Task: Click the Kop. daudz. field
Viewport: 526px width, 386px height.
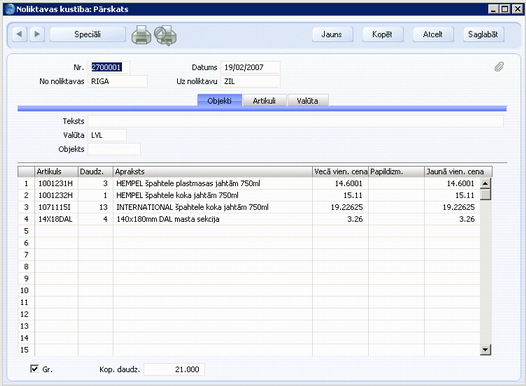Action: click(x=174, y=369)
